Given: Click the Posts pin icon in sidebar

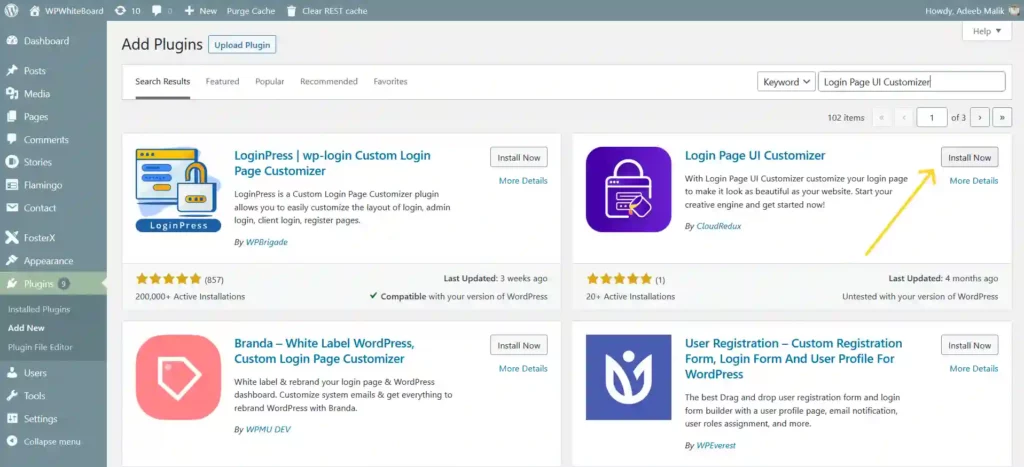Looking at the screenshot, I should [11, 71].
